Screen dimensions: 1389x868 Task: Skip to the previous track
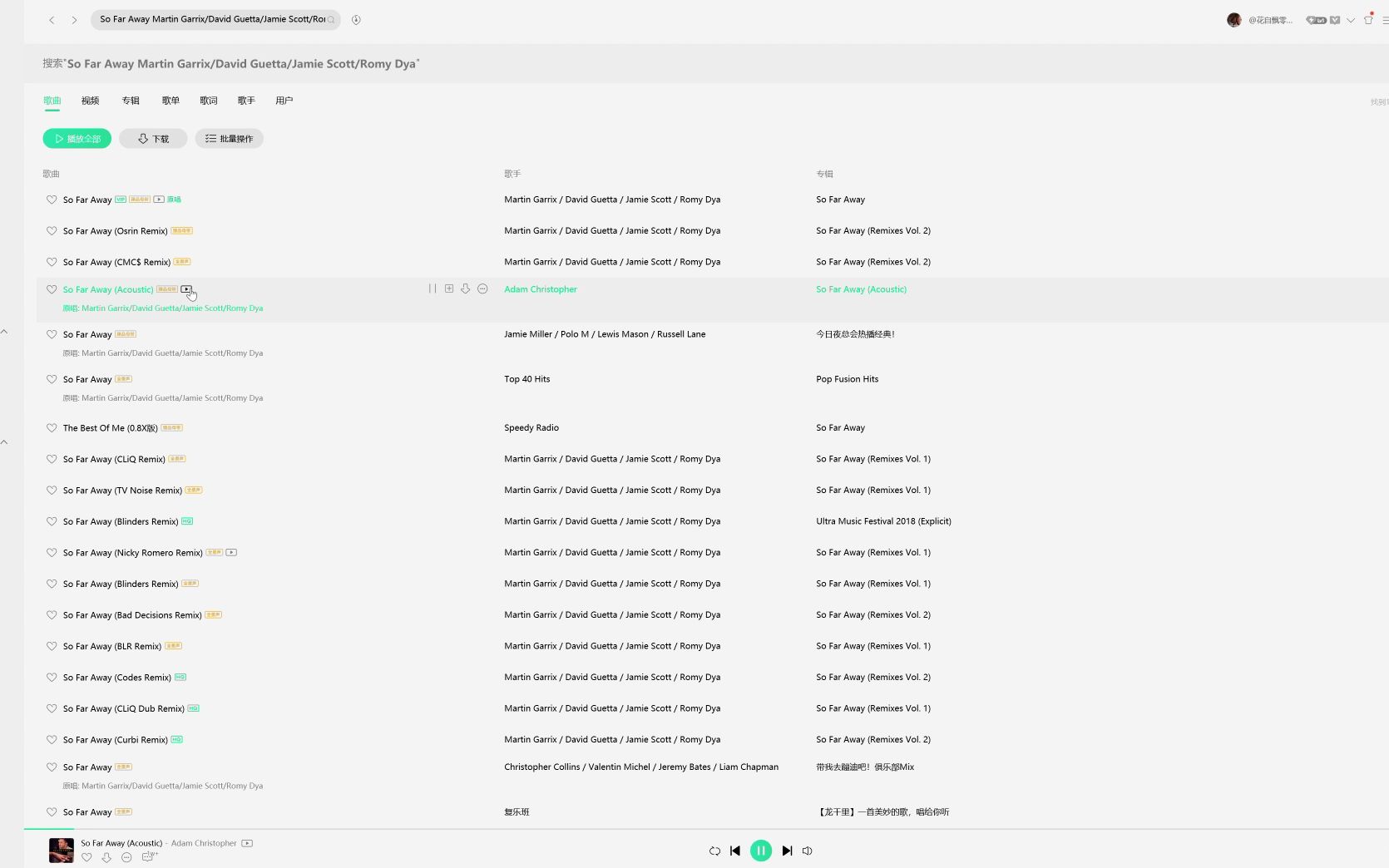[x=735, y=851]
